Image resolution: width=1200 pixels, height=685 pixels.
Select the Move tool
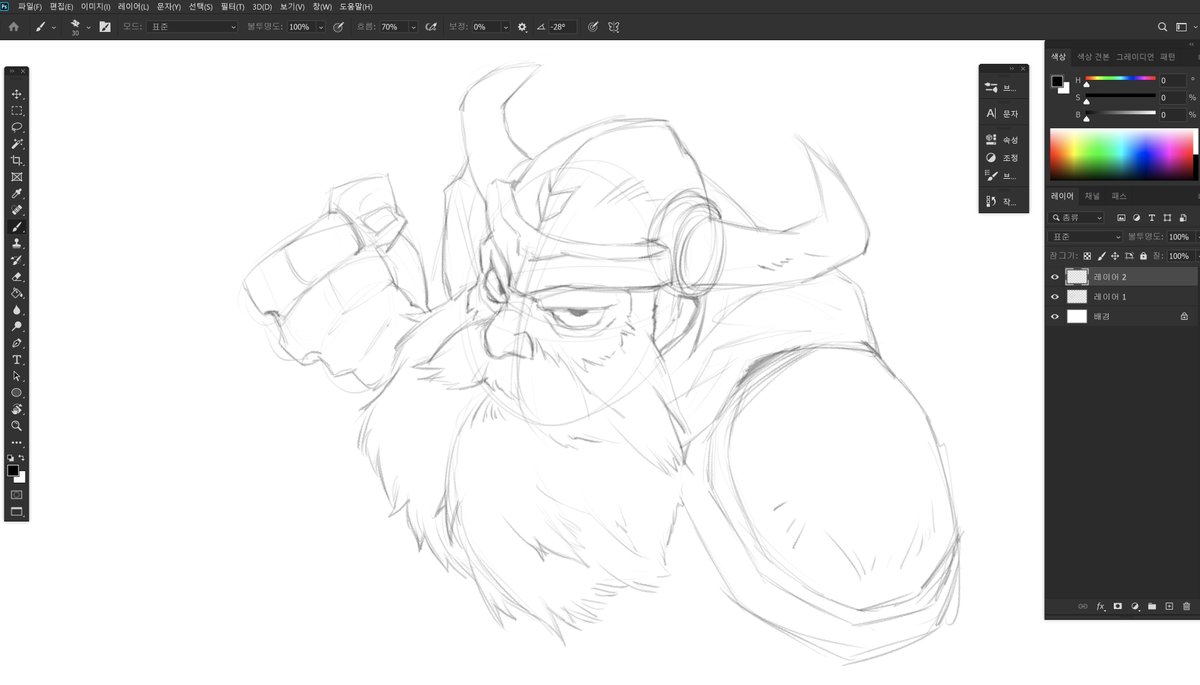17,94
